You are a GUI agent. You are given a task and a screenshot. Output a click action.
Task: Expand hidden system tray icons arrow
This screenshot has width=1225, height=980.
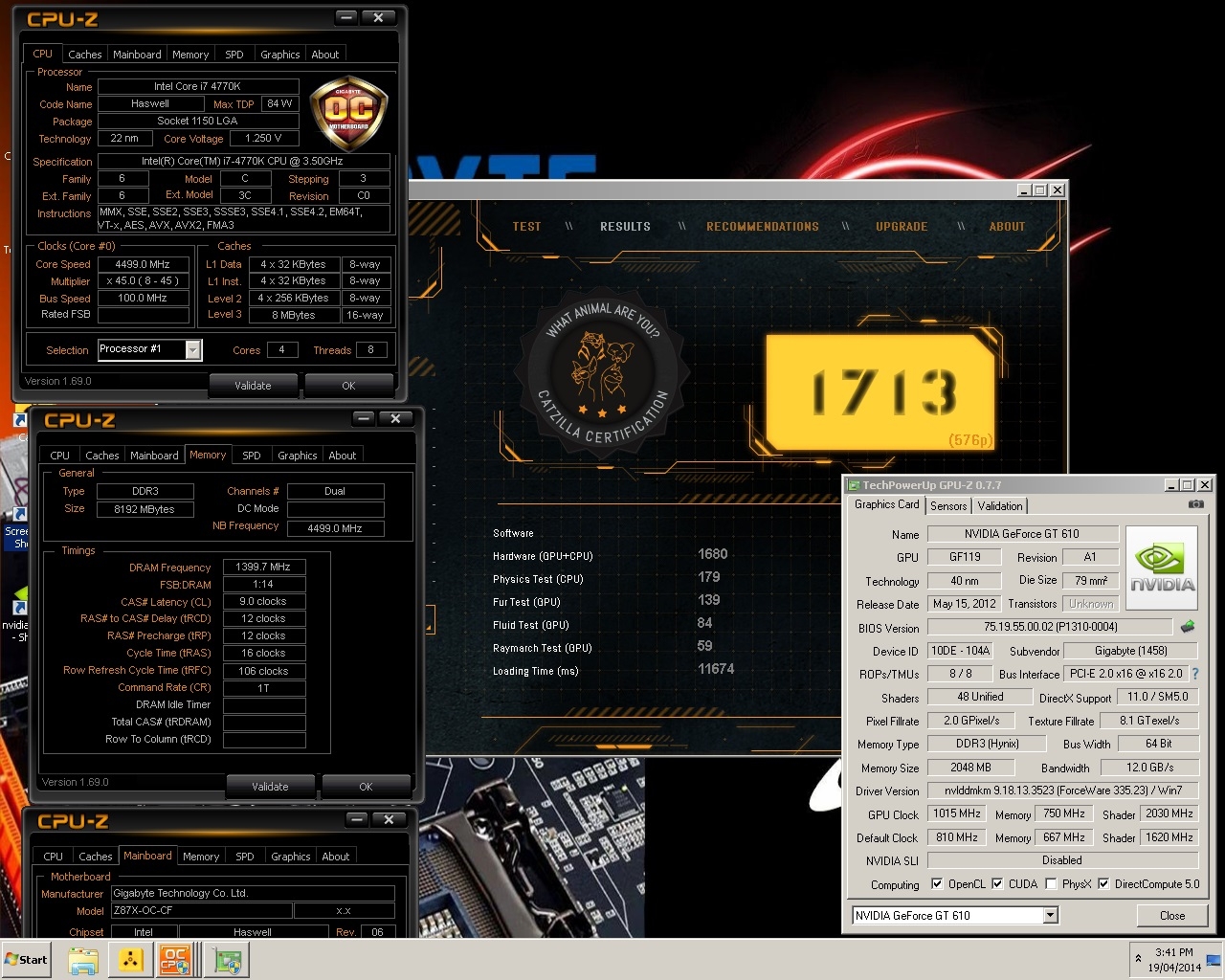pyautogui.click(x=1138, y=959)
